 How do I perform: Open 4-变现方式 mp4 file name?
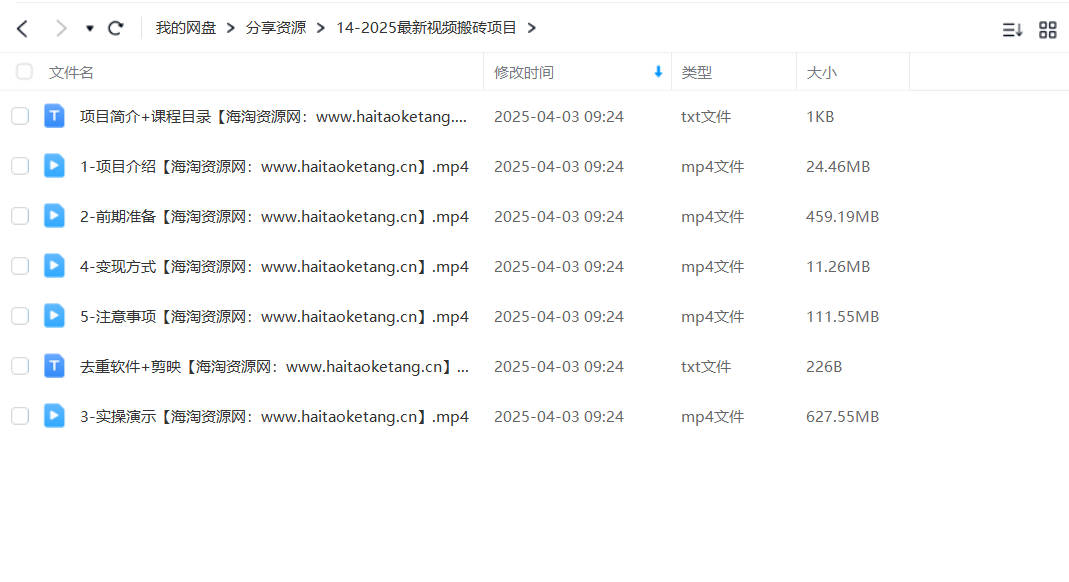pyautogui.click(x=274, y=266)
